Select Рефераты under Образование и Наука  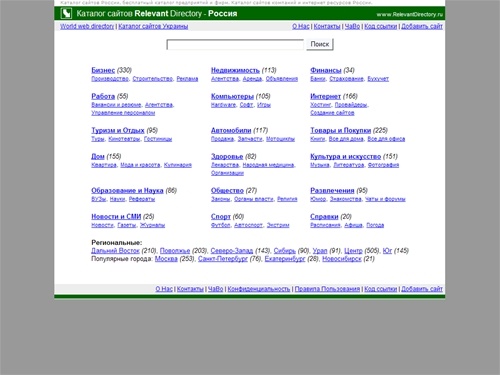(x=142, y=199)
